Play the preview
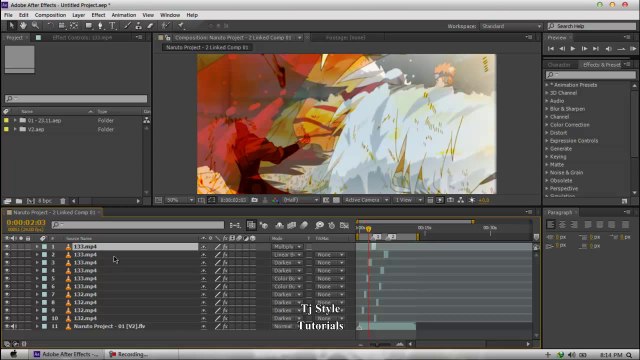640x360 pixels. click(573, 49)
